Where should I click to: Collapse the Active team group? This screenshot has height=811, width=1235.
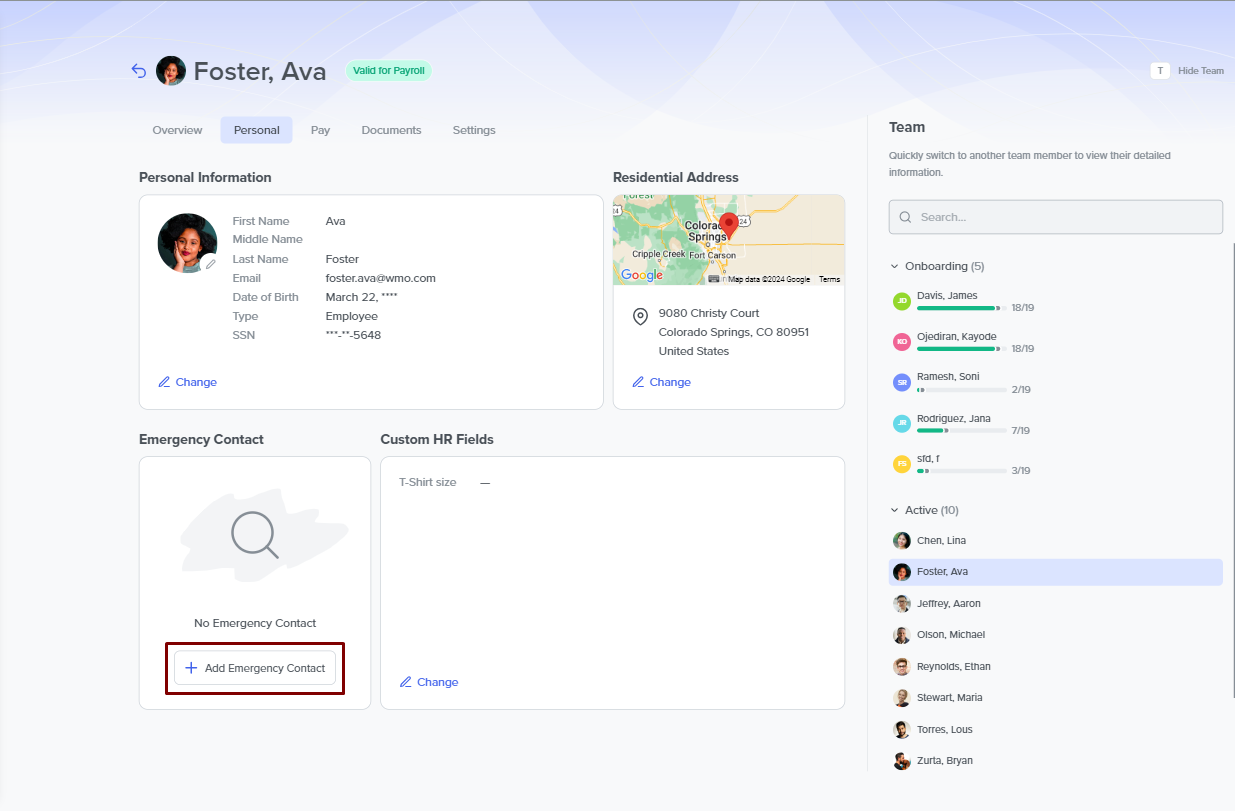tap(895, 510)
